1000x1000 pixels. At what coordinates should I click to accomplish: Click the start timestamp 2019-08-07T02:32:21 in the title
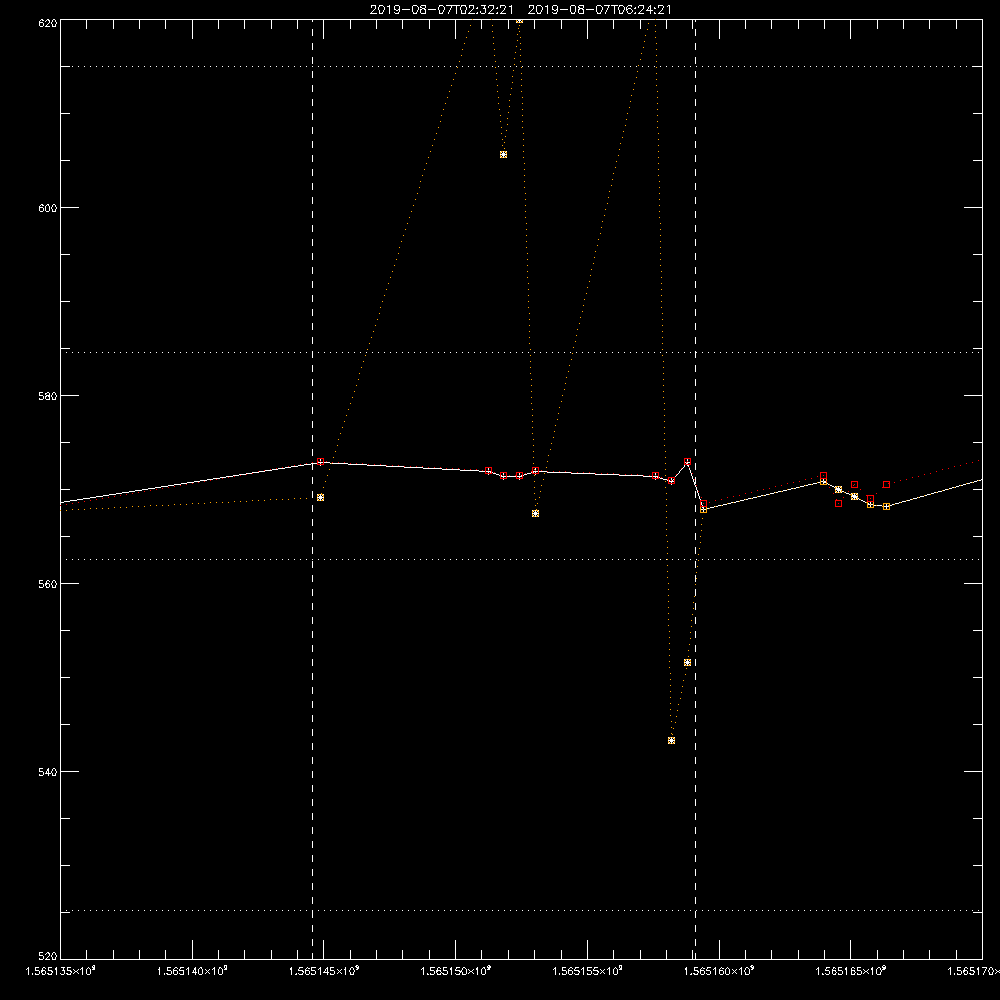point(441,10)
